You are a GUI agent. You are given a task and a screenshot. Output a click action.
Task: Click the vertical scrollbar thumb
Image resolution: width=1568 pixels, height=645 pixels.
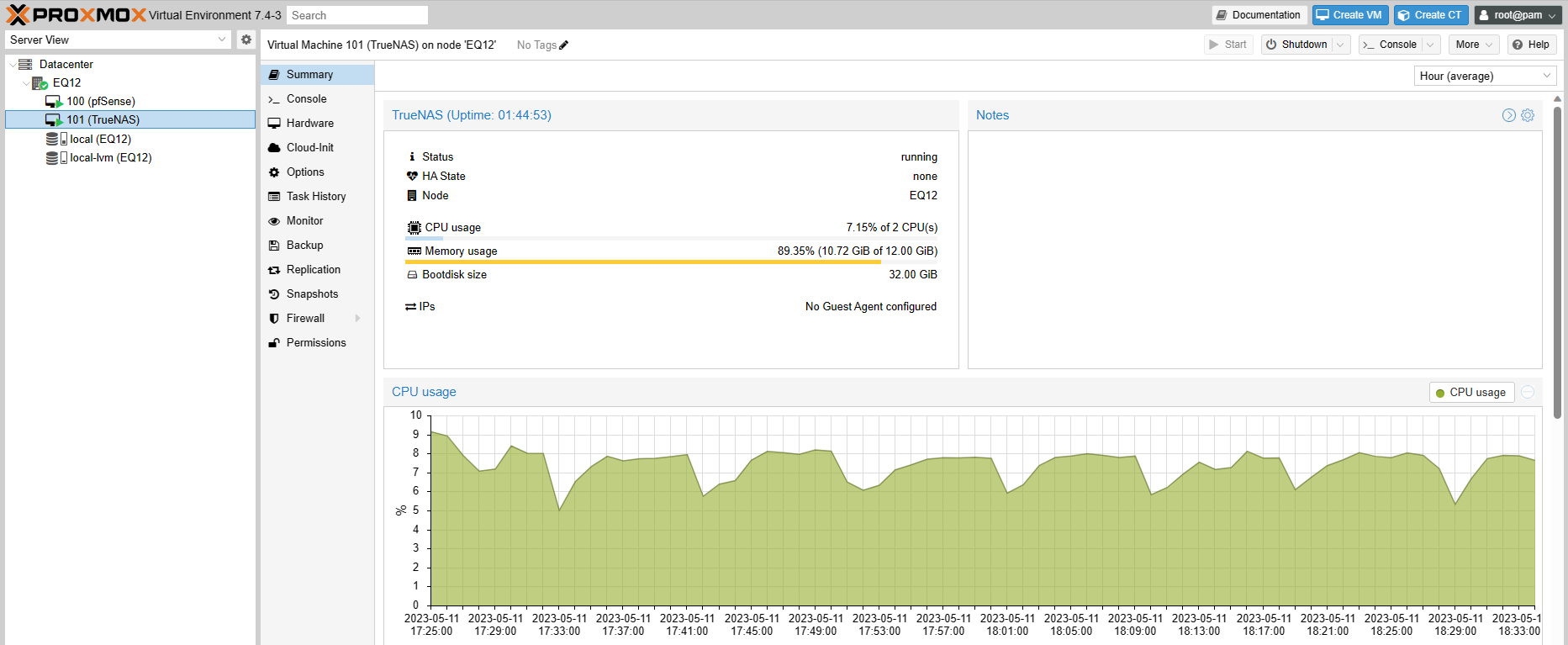(1557, 261)
